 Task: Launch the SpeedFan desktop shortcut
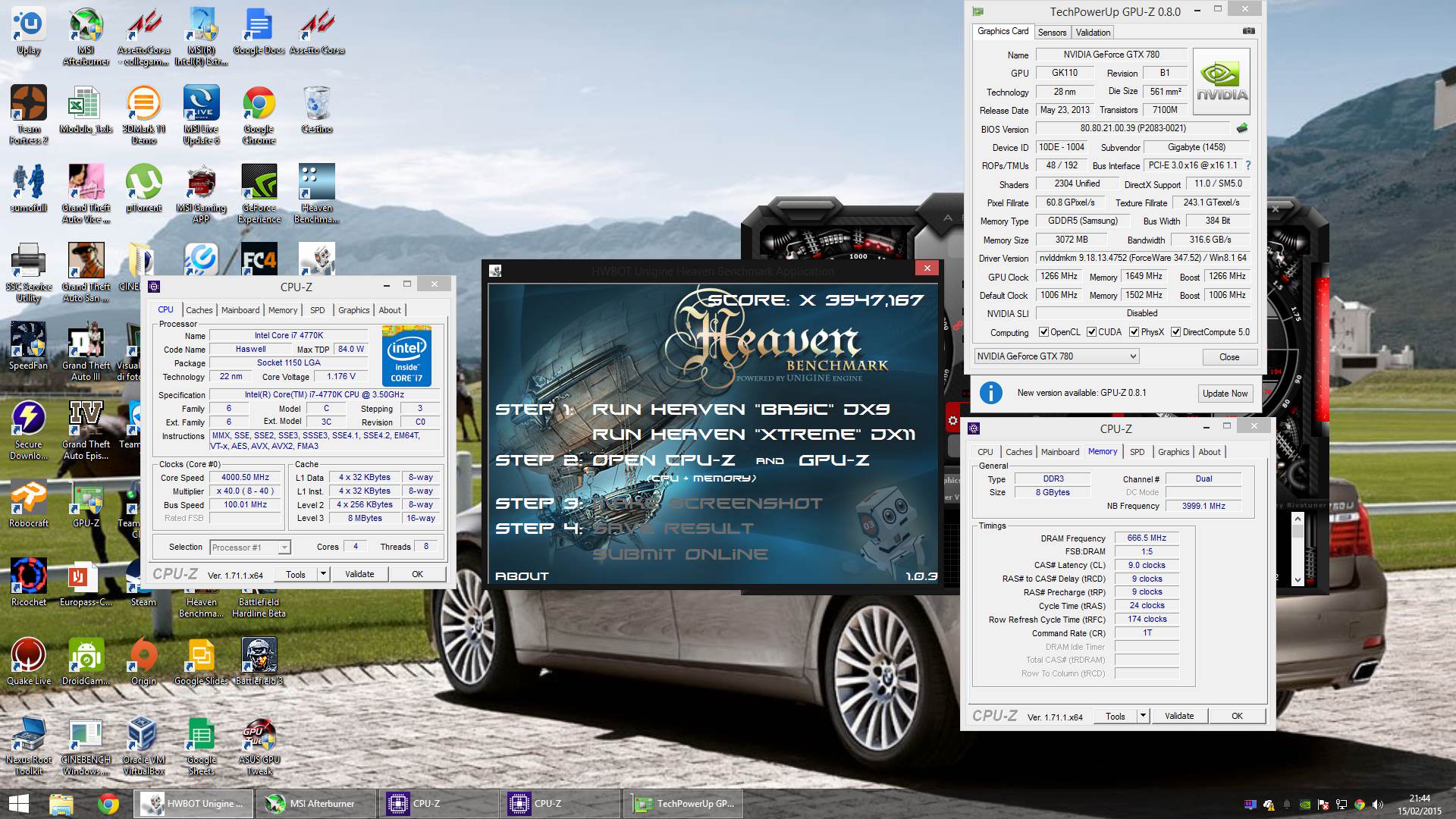29,346
